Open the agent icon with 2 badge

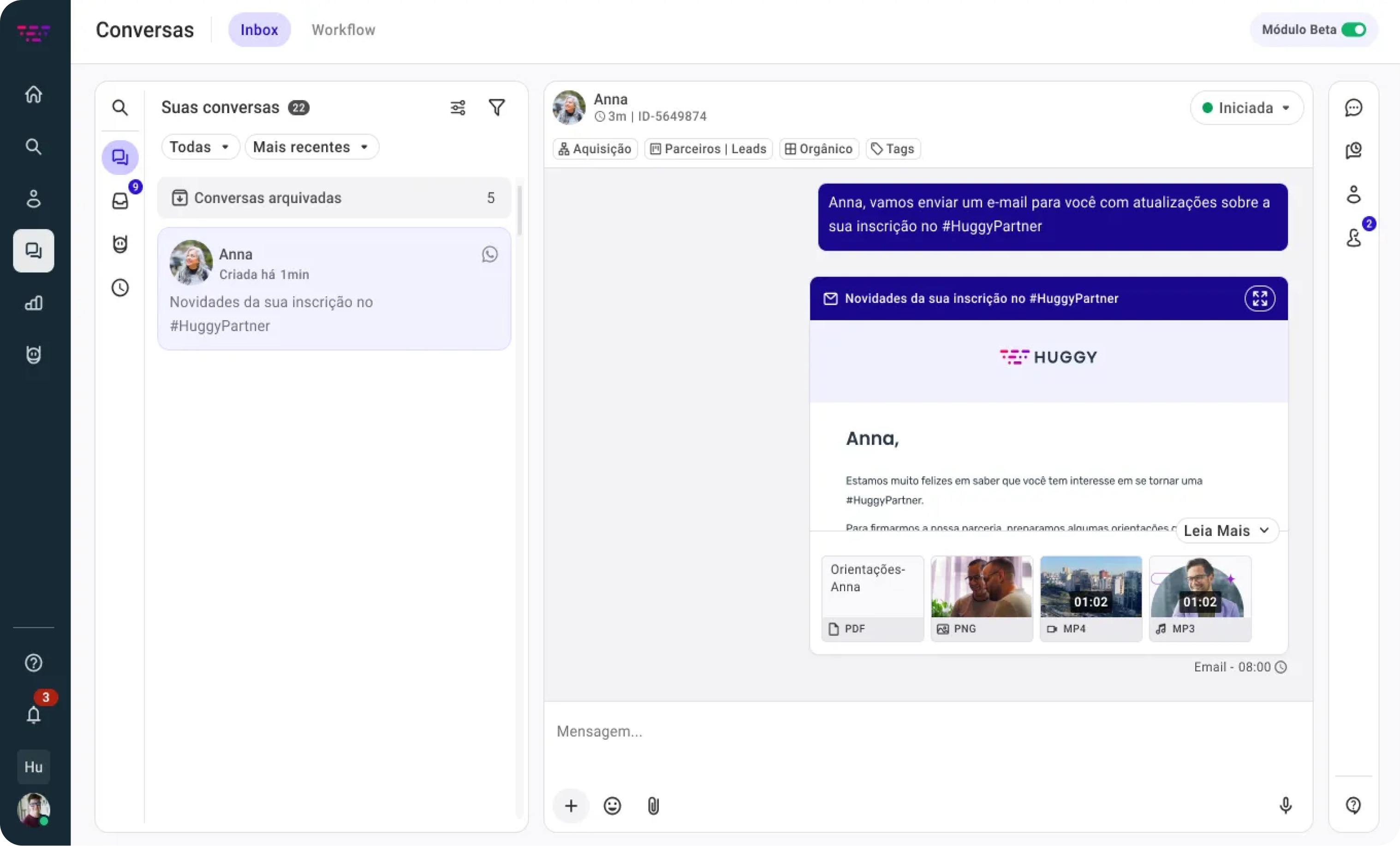[1353, 238]
